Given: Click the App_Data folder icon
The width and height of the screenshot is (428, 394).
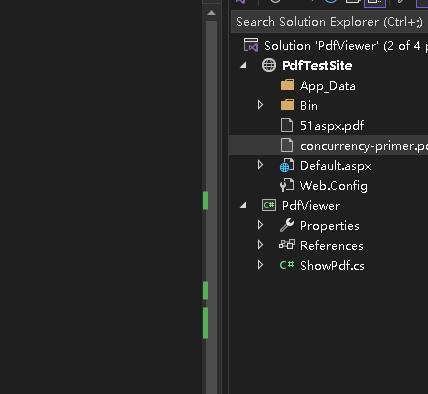Looking at the screenshot, I should [287, 85].
